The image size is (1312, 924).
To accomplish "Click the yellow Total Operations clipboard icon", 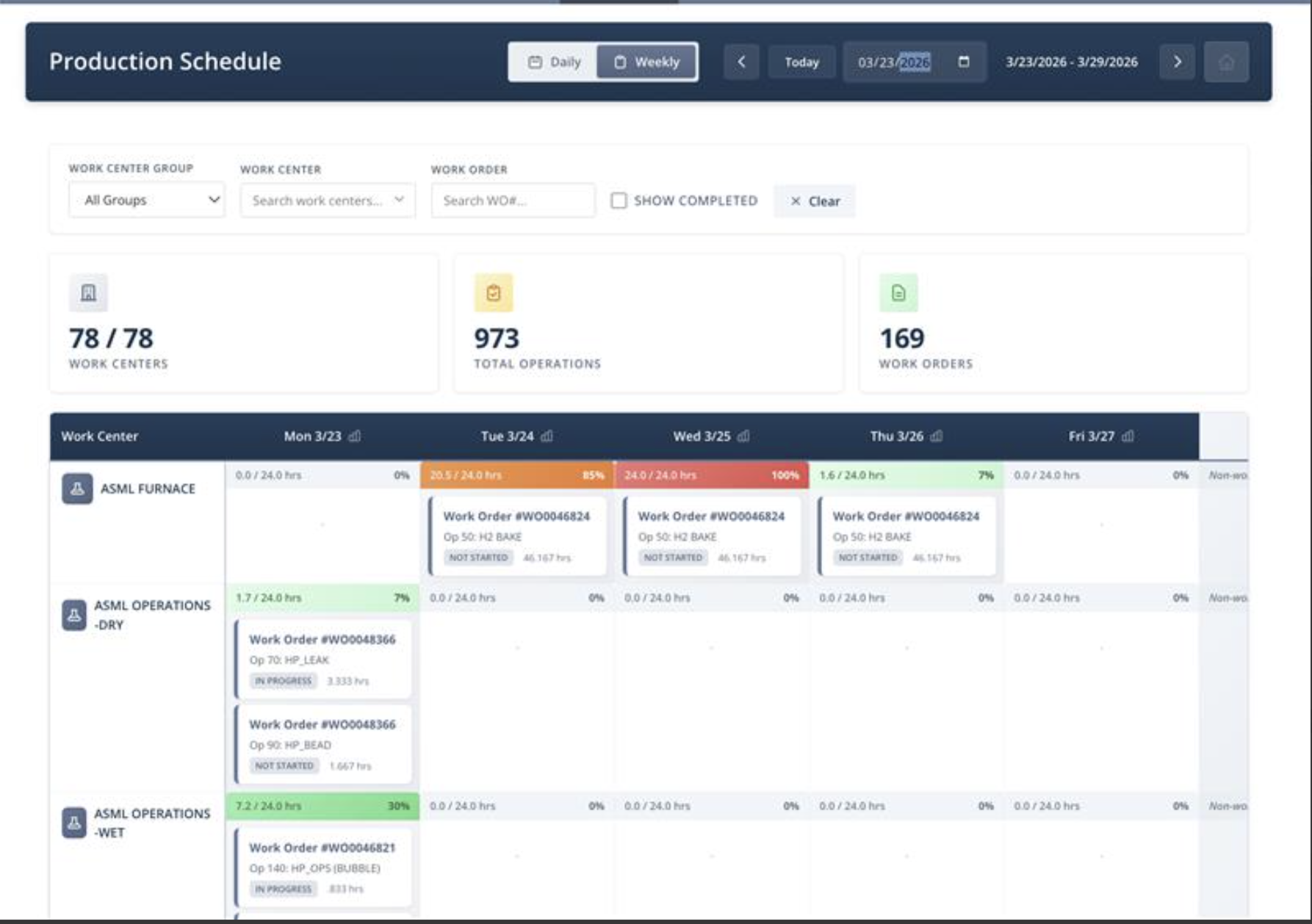I will [494, 293].
